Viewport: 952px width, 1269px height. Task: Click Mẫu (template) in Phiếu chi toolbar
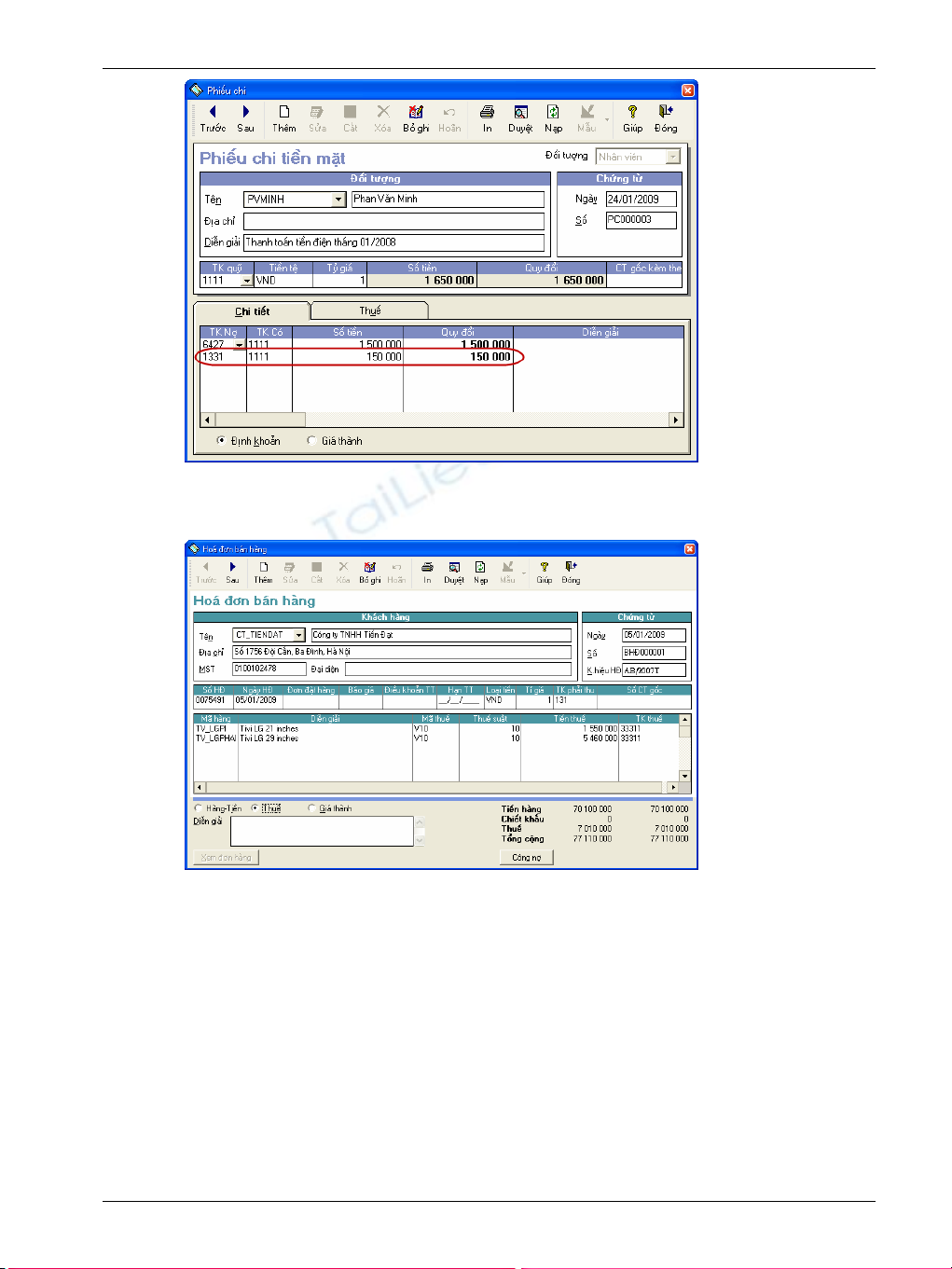[586, 118]
